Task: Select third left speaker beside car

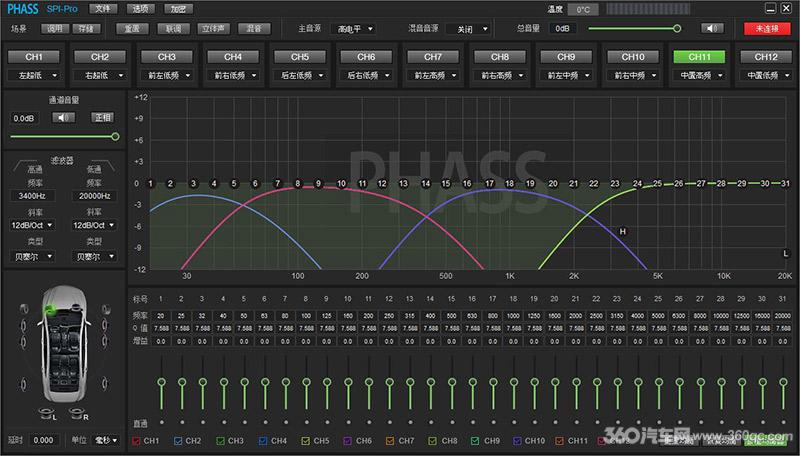Action: click(x=23, y=342)
